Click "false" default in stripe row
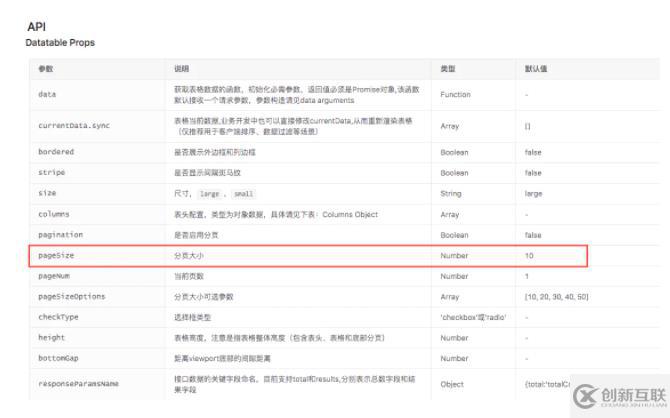Screen dimensions: 670x418 (533, 173)
